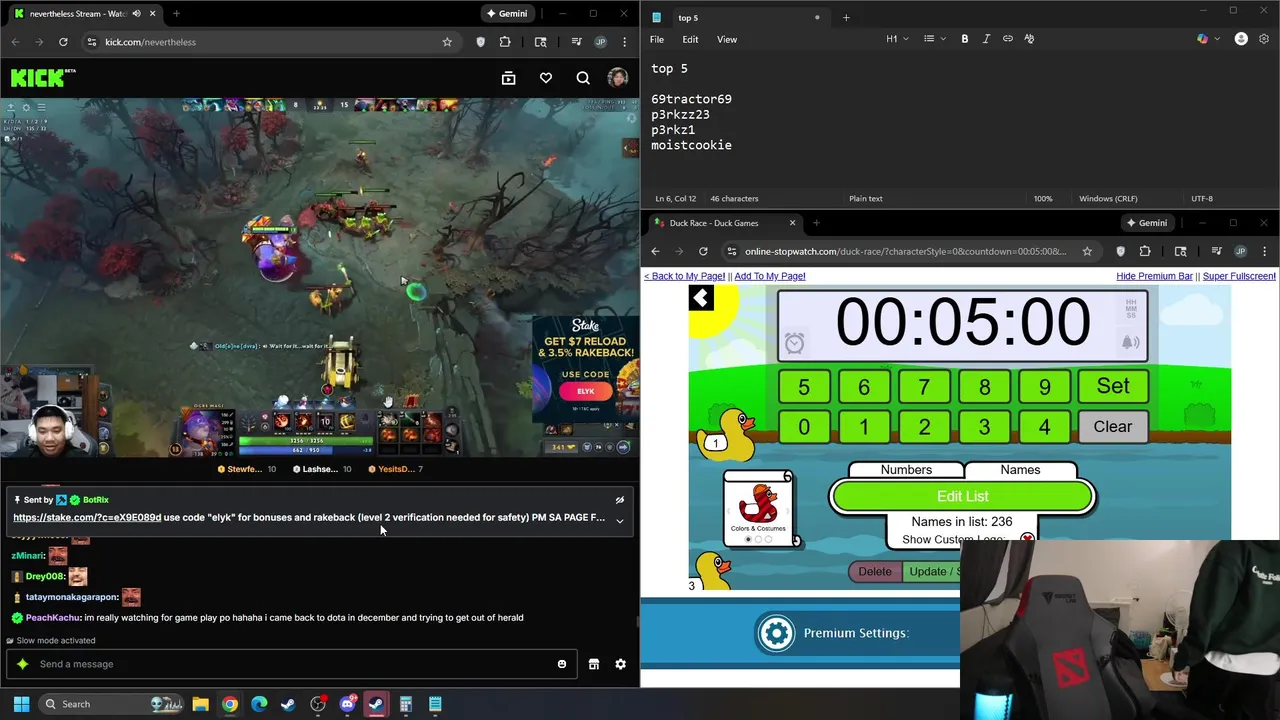The image size is (1280, 720).
Task: Open the Windows Start menu
Action: pyautogui.click(x=21, y=704)
